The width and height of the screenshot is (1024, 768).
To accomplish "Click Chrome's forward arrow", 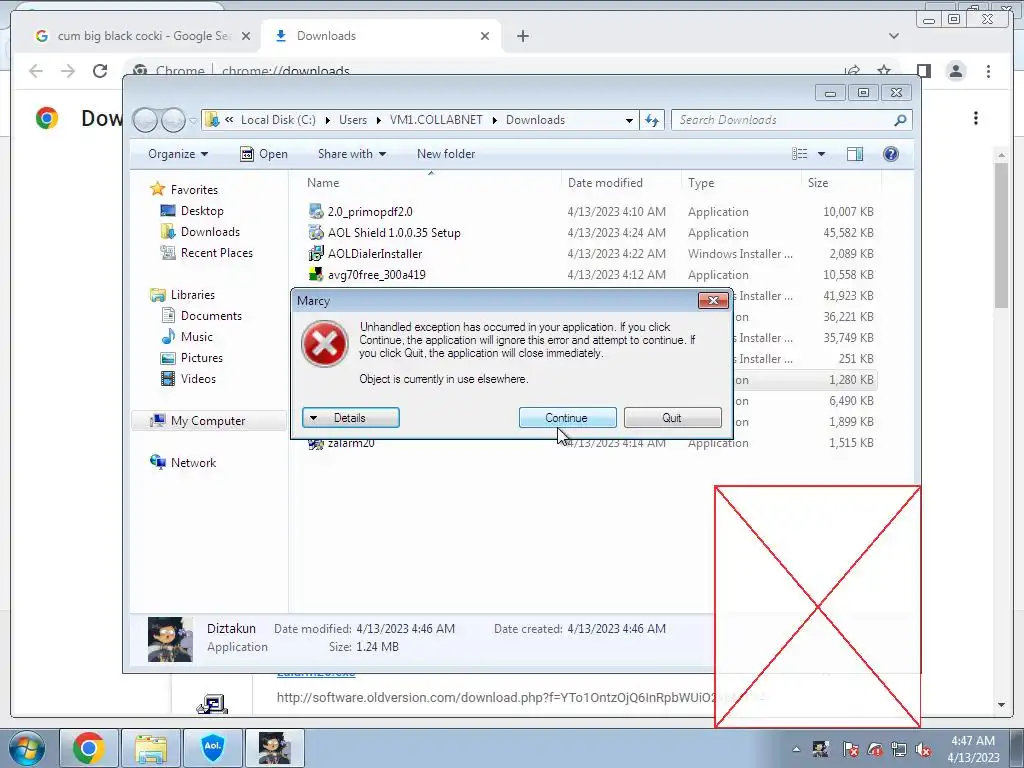I will click(68, 71).
